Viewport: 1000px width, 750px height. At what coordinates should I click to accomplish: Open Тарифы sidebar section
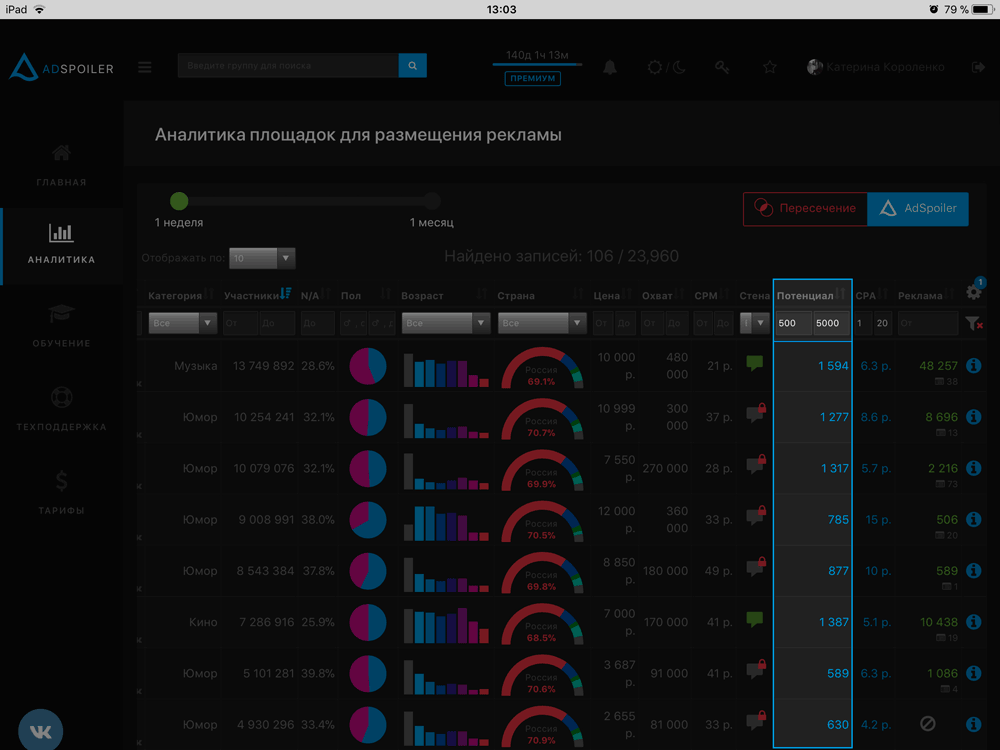61,492
